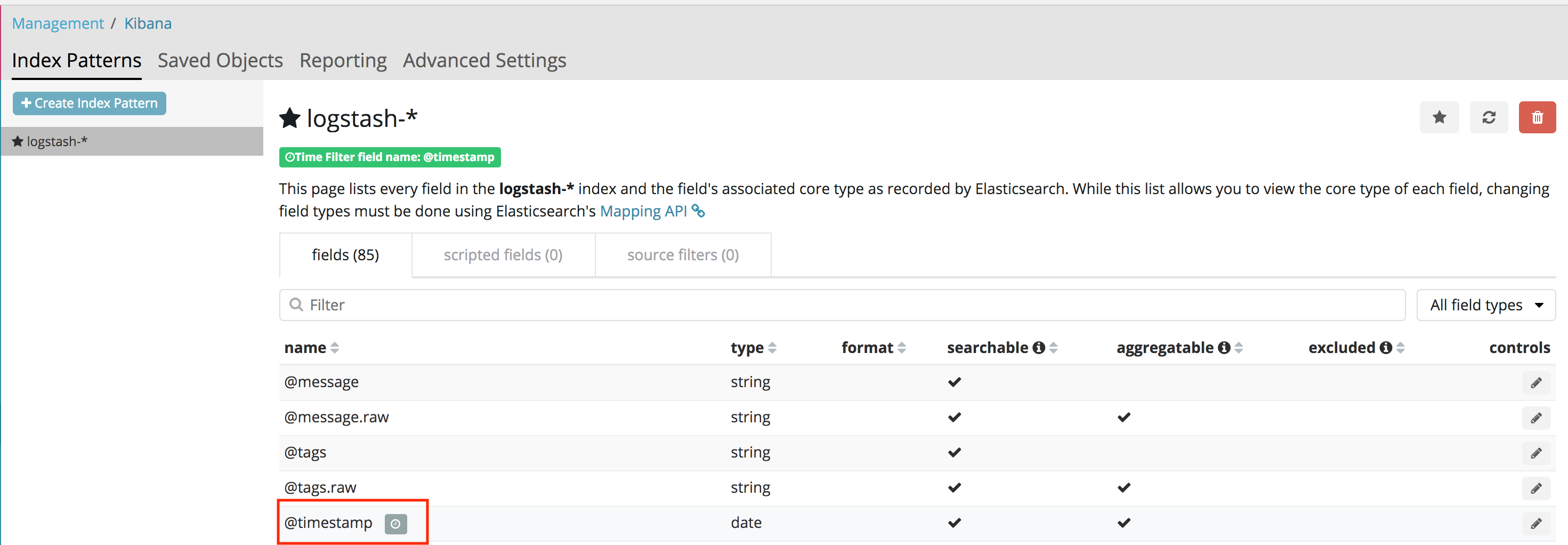Click the excluded column info icon
The width and height of the screenshot is (1568, 545).
(1385, 348)
